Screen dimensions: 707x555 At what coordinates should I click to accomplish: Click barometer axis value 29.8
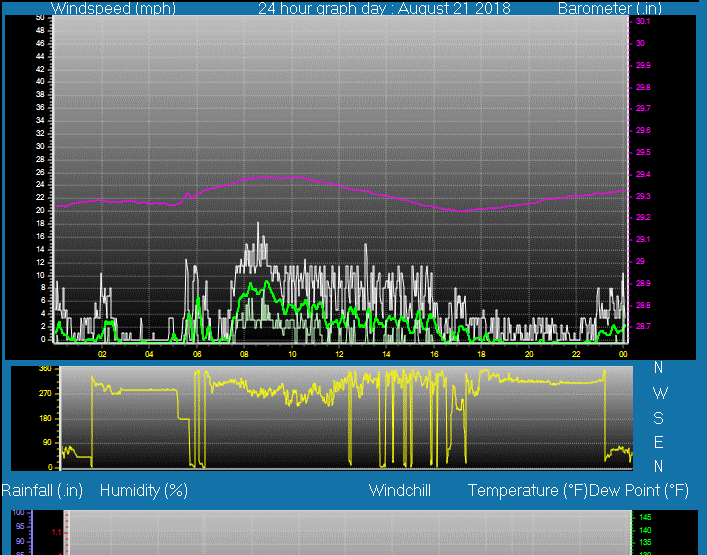(x=643, y=87)
